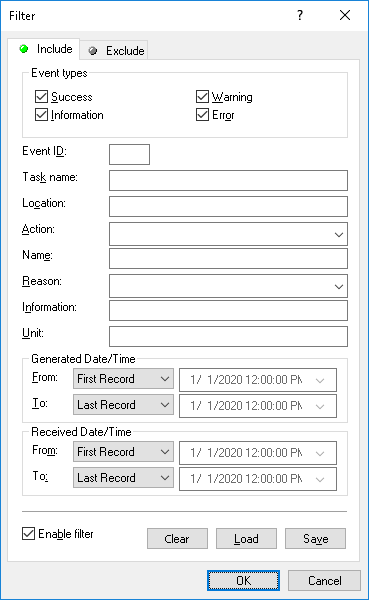This screenshot has width=369, height=600.
Task: Cancel the Filter dialog
Action: [325, 580]
